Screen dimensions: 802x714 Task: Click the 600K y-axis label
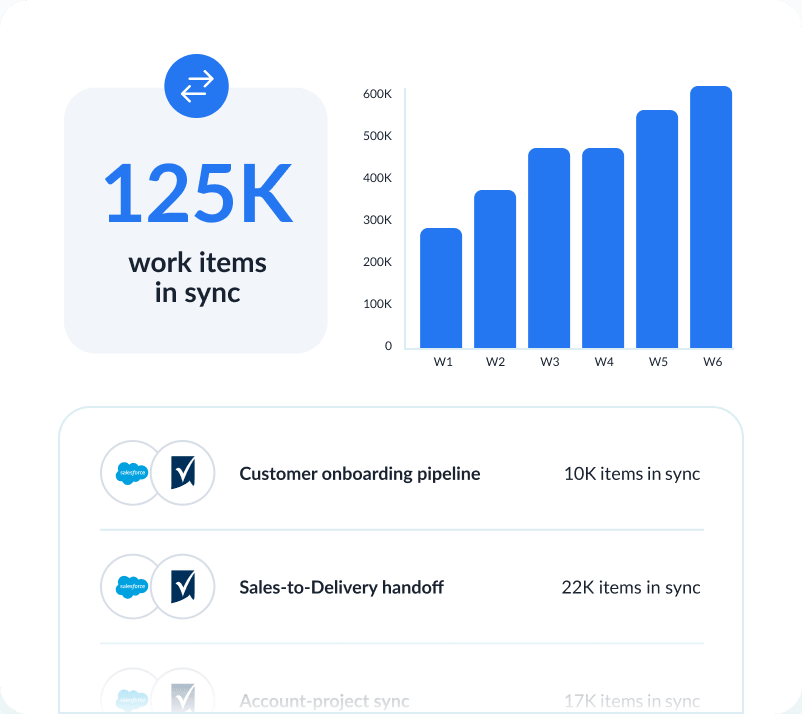tap(377, 94)
